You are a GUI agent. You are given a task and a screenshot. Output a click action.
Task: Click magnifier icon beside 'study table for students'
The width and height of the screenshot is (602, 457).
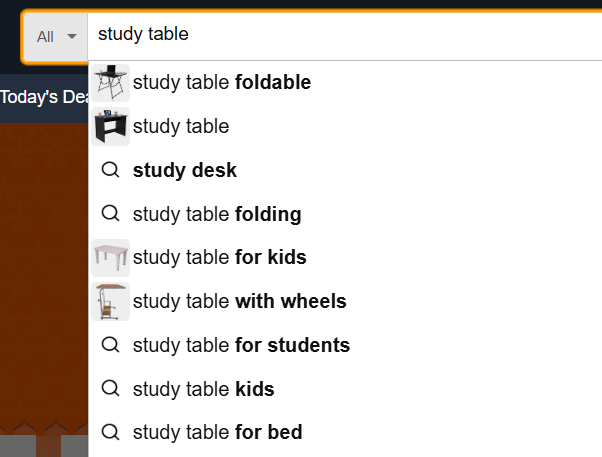[x=111, y=345]
